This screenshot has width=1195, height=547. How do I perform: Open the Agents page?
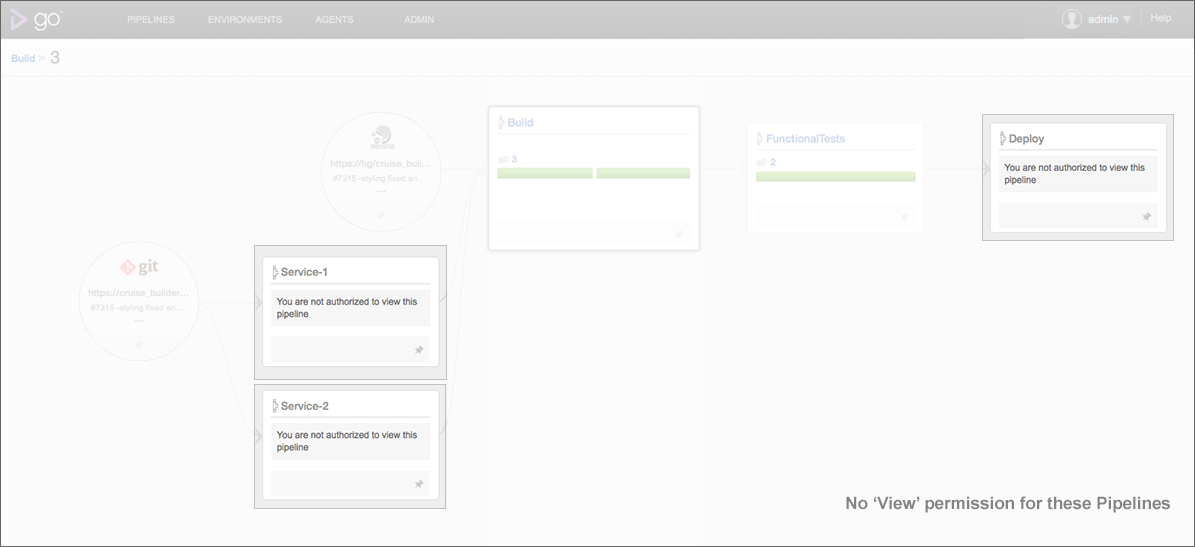(x=334, y=20)
